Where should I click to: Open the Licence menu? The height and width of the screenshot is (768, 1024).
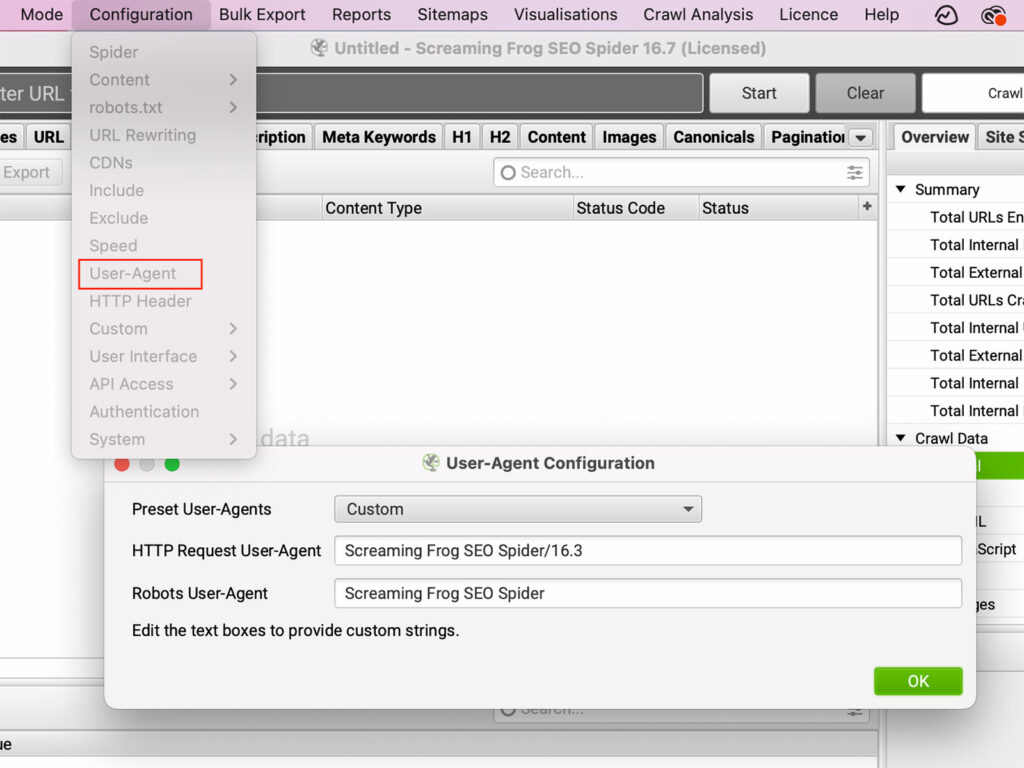pos(808,14)
